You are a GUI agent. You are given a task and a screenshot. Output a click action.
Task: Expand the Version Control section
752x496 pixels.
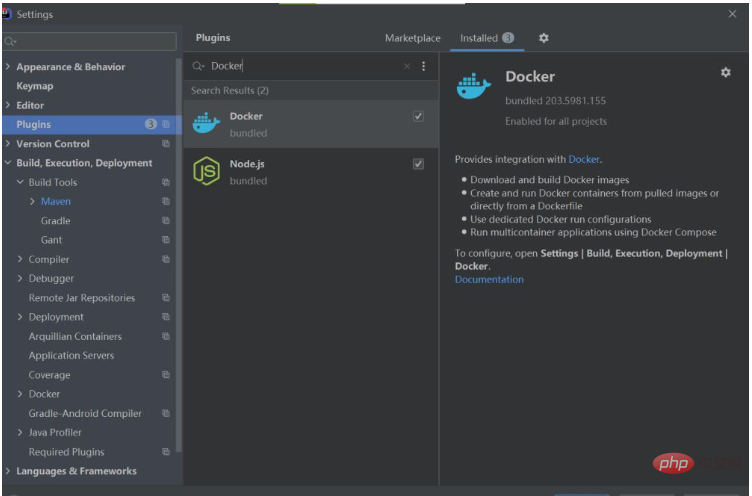tap(8, 143)
